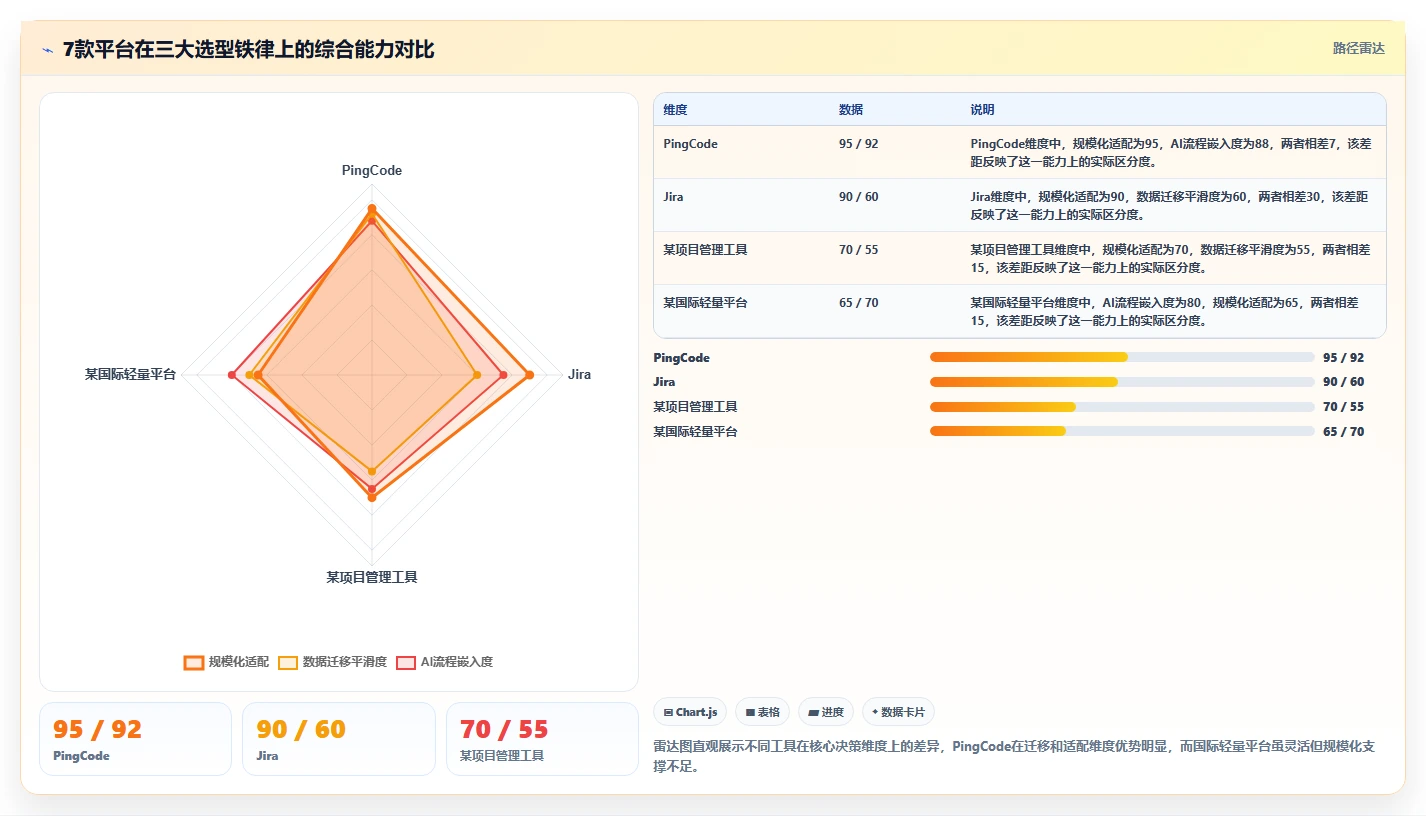Click the 65 / 70 progress value
Screen dimensions: 1426x816
(1343, 432)
